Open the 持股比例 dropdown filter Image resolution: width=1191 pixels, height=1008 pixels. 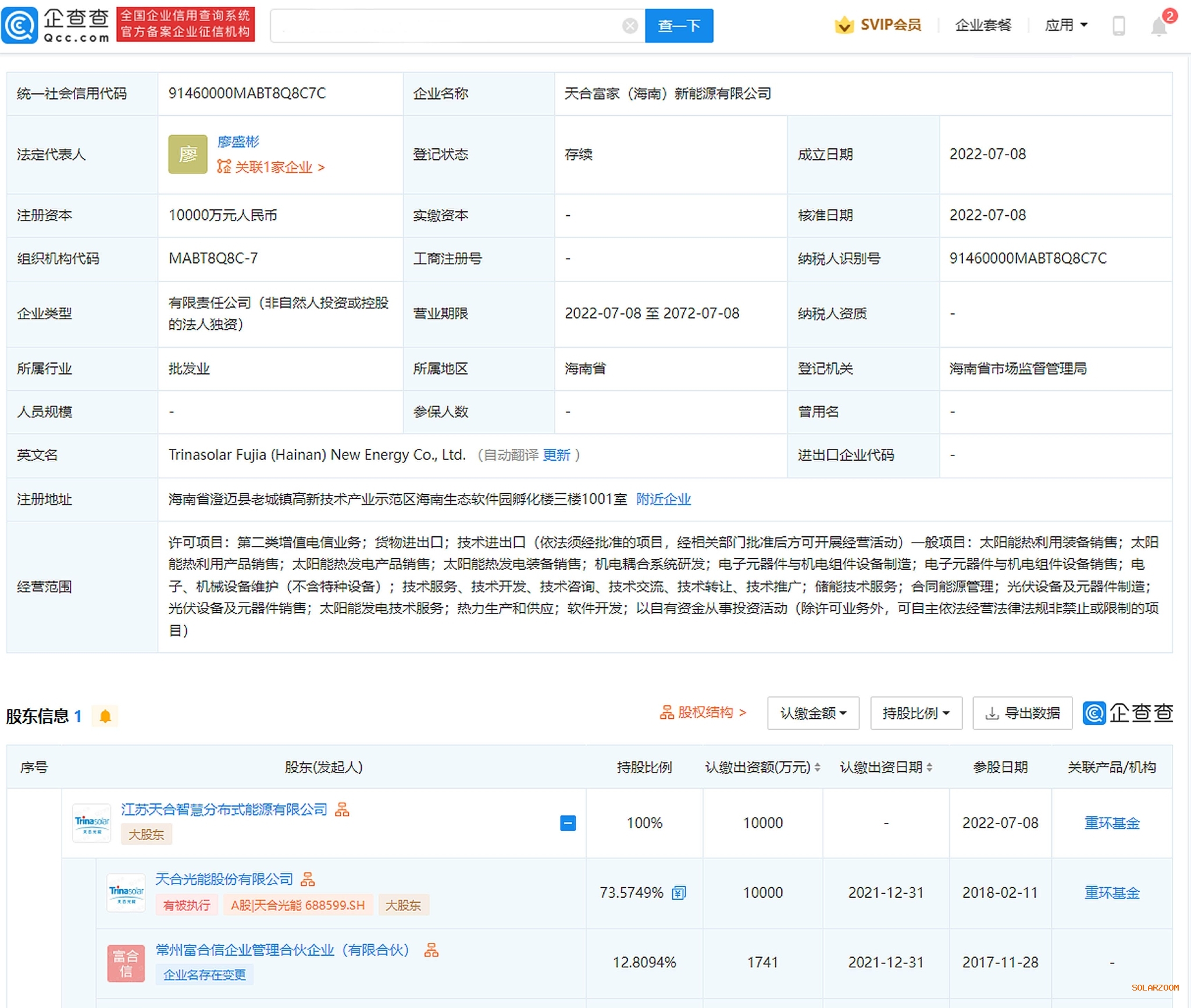point(915,713)
